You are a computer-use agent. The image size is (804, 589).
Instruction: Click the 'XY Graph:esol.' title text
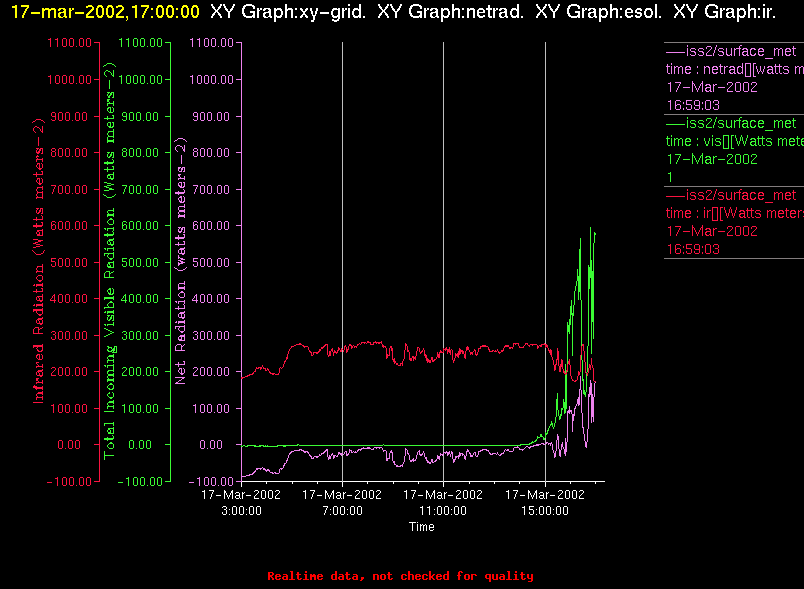pyautogui.click(x=598, y=12)
